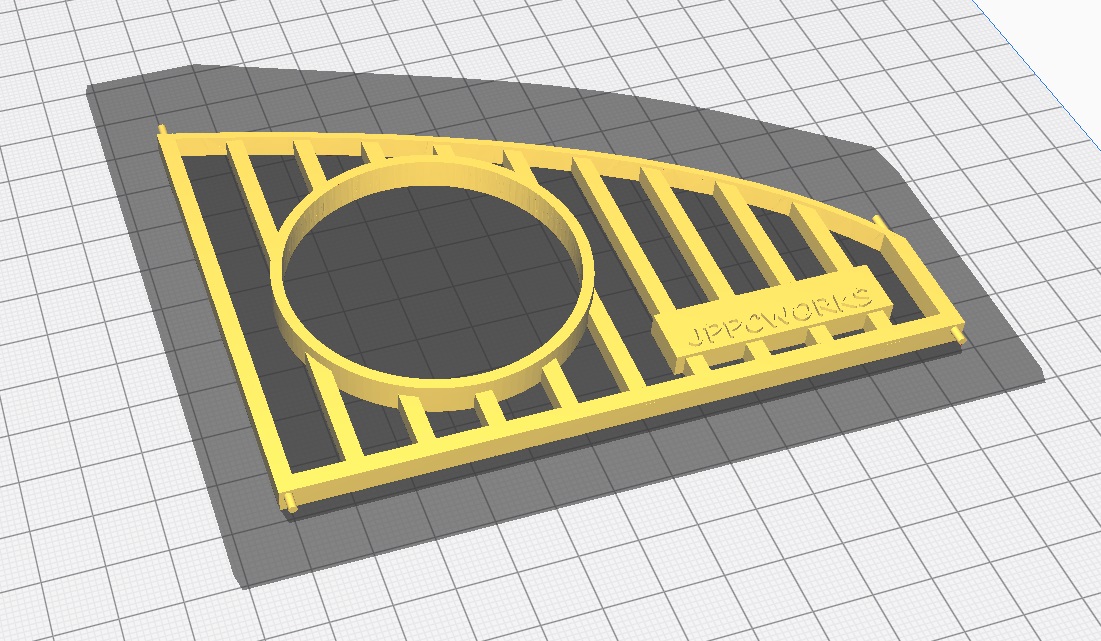Click the letter S in JPPCWORKS text
Image resolution: width=1101 pixels, height=641 pixels.
coord(863,297)
